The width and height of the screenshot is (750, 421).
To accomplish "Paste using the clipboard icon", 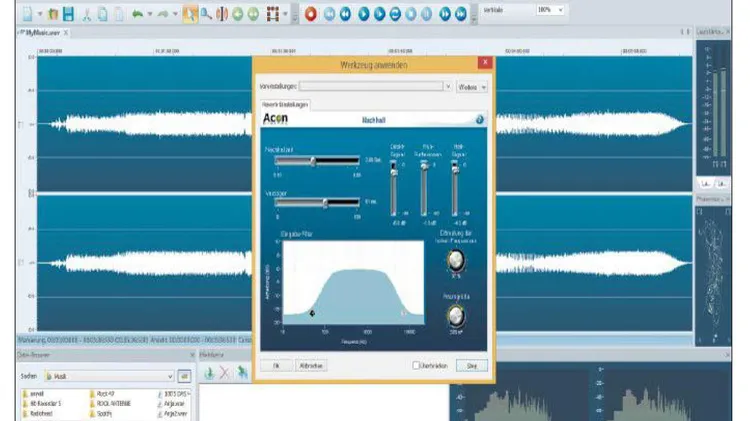I will point(119,14).
